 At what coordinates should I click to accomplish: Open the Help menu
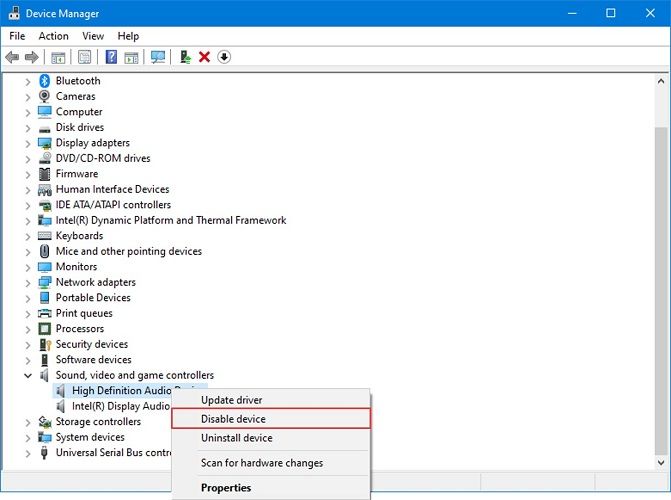point(128,36)
